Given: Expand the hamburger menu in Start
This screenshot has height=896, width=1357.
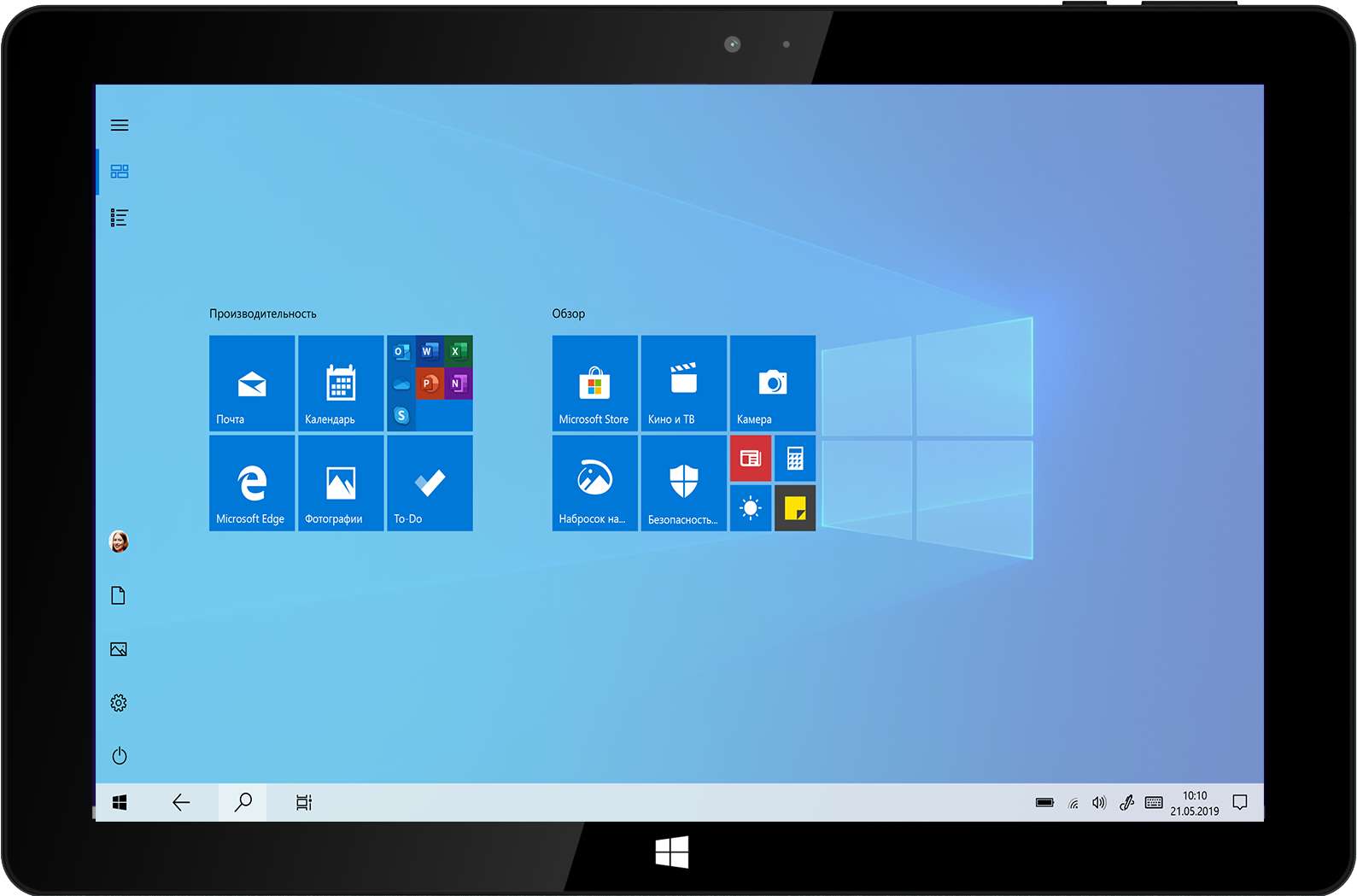Looking at the screenshot, I should pos(120,126).
